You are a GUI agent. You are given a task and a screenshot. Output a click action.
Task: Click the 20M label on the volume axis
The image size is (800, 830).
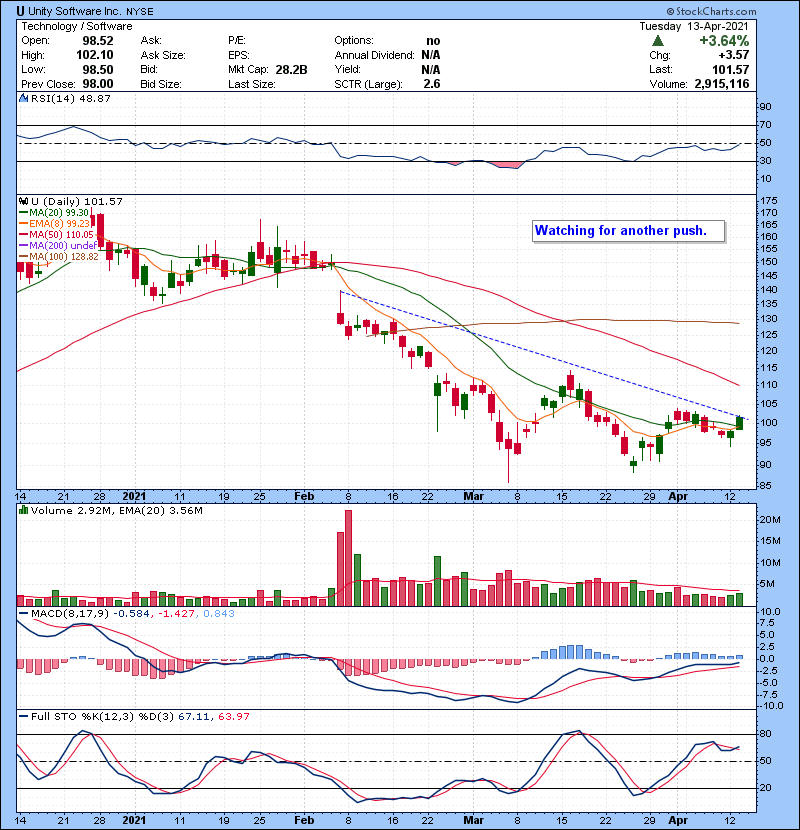coord(770,519)
